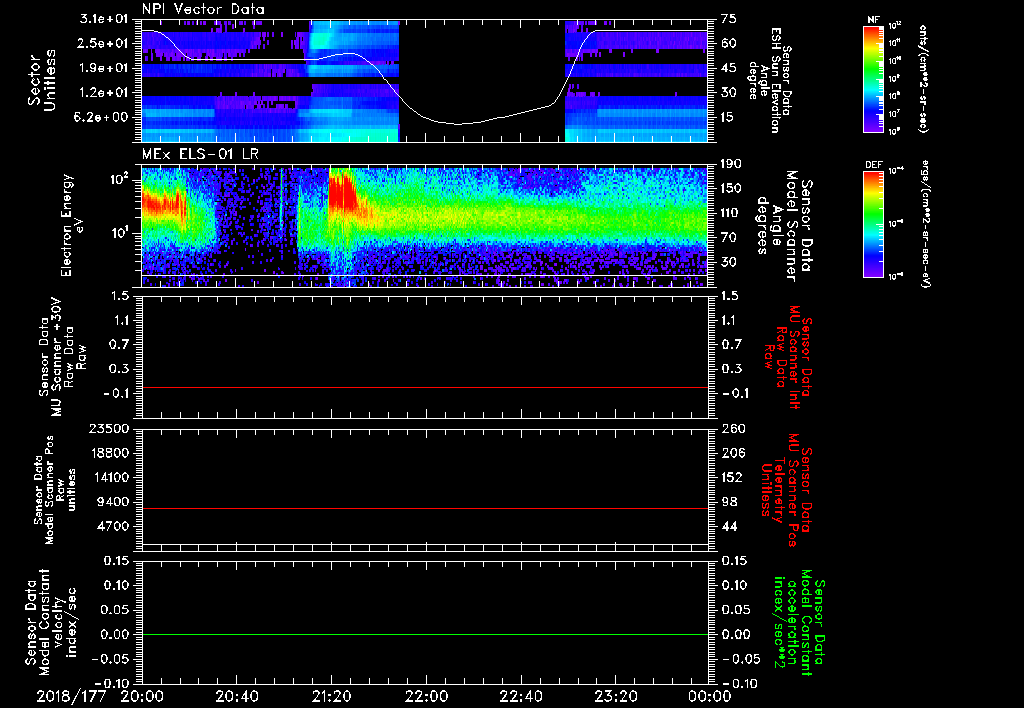Click the 'Model Scanner Angle degrees' axis title
Image resolution: width=1024 pixels, height=708 pixels.
784,225
